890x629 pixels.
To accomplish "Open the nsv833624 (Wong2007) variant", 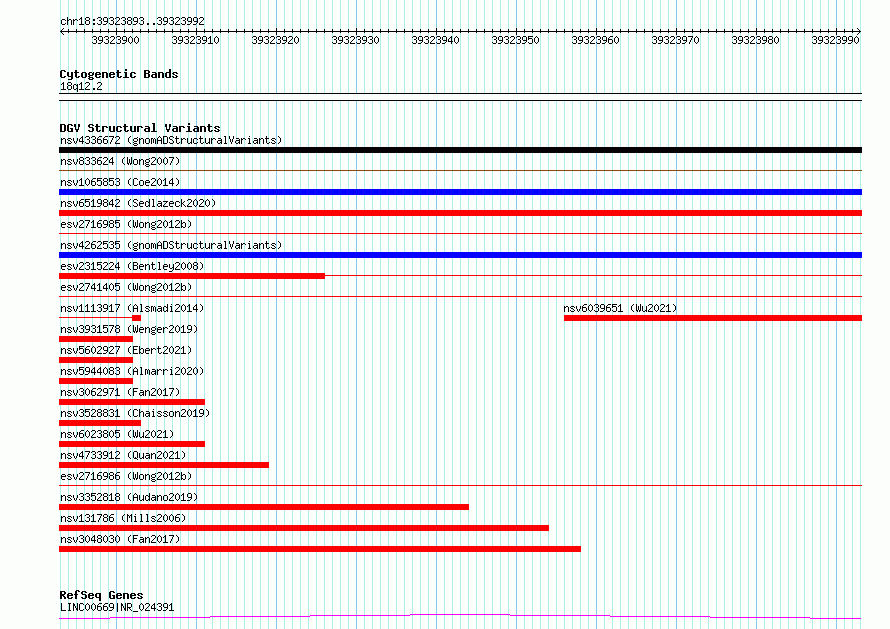I will pos(120,161).
